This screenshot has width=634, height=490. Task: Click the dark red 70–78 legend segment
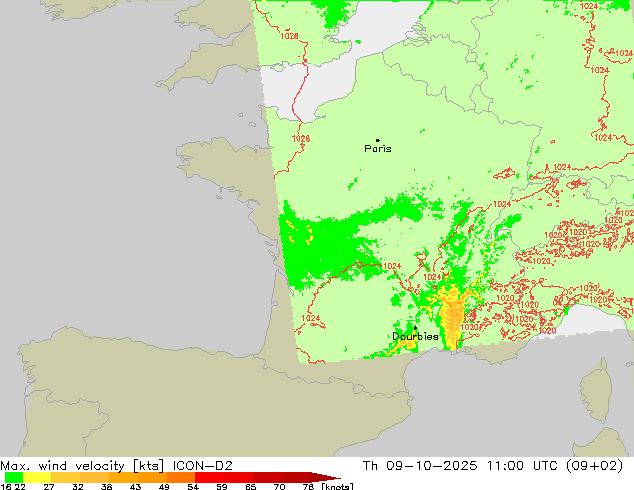coord(296,477)
